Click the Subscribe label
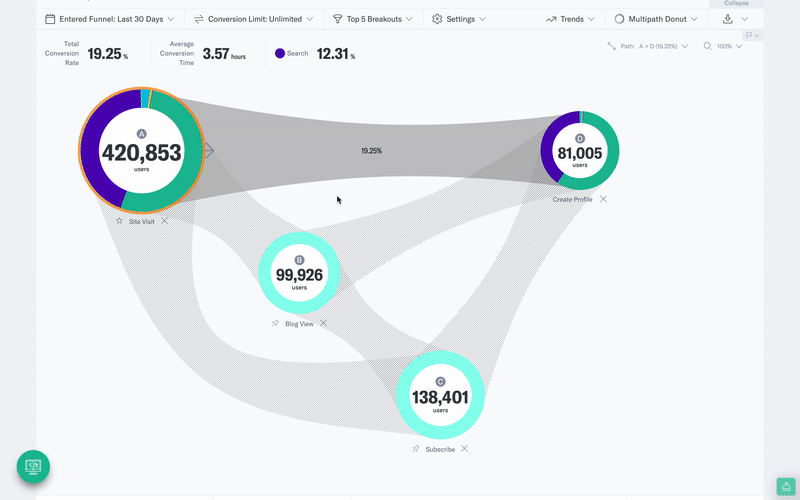 click(x=440, y=449)
